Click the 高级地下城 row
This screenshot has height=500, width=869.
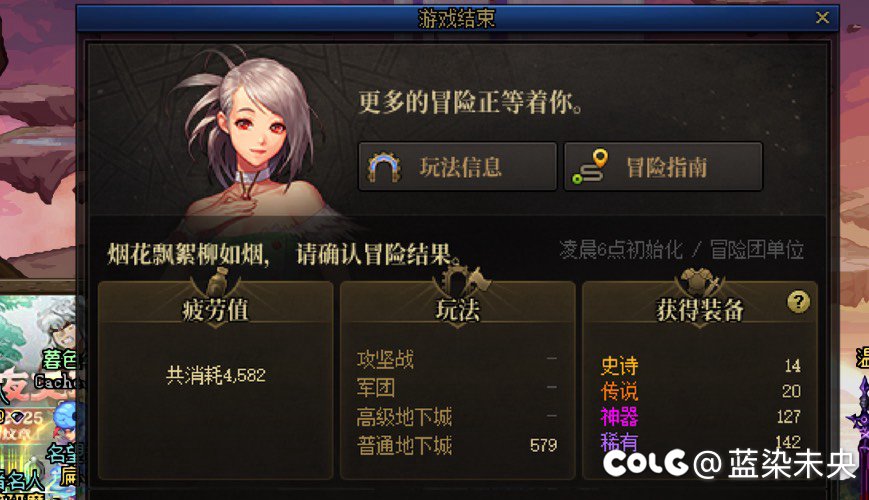point(457,416)
